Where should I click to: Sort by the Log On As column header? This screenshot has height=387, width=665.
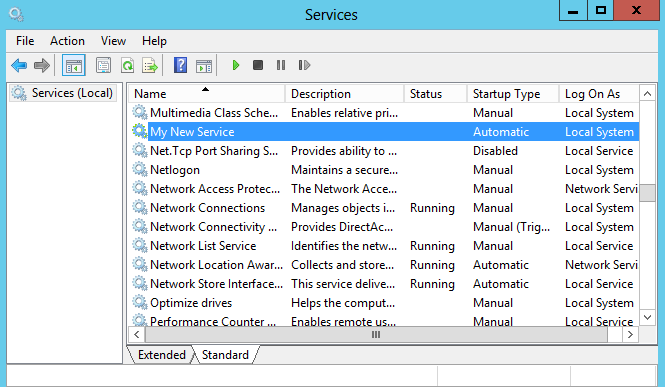pos(599,94)
